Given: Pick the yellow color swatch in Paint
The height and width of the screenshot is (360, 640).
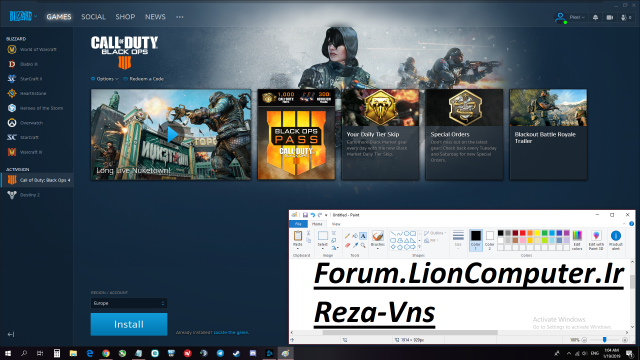Looking at the screenshot, I should [537, 233].
